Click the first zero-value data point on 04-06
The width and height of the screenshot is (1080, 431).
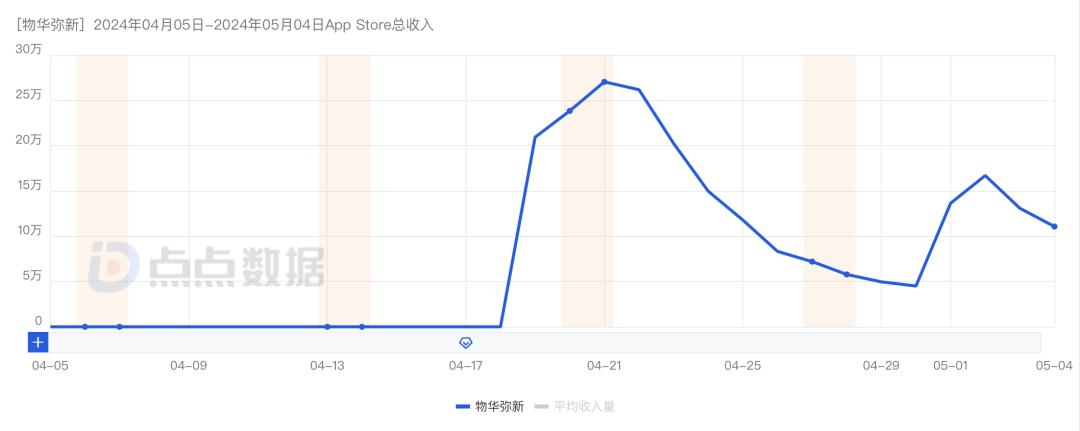click(85, 326)
